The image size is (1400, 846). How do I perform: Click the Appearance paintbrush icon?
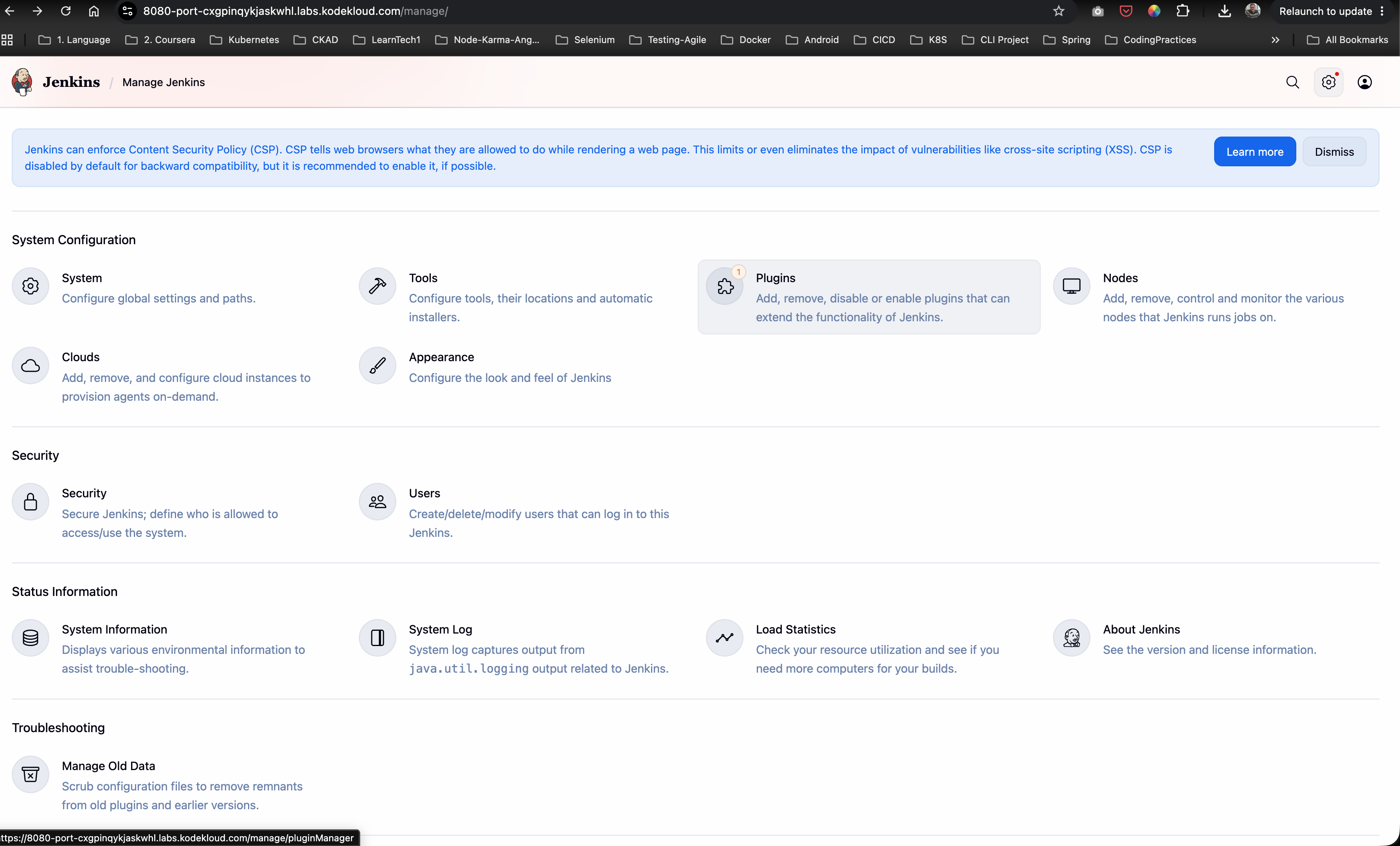tap(377, 365)
